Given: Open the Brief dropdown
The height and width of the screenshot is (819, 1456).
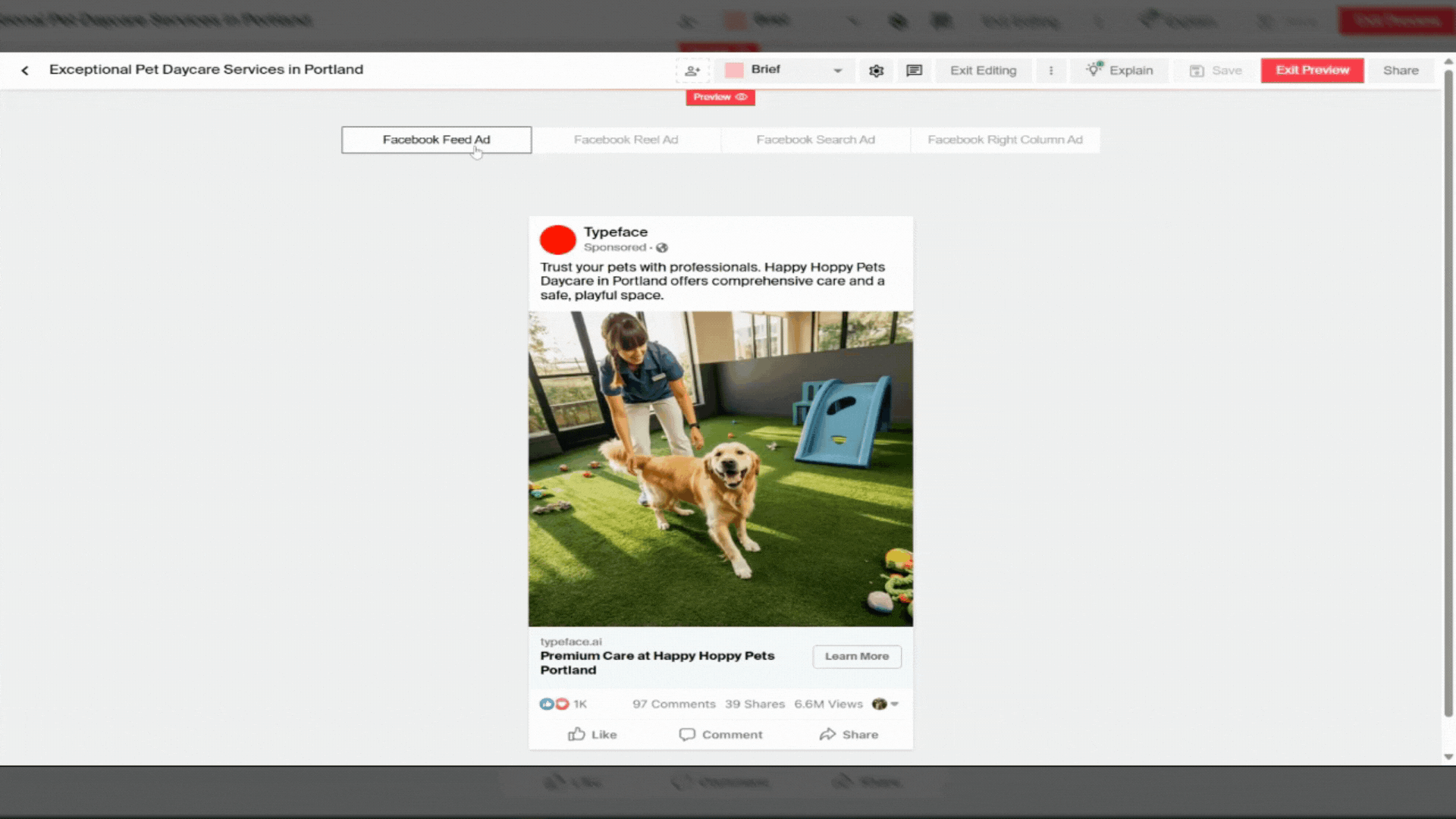Looking at the screenshot, I should 784,70.
